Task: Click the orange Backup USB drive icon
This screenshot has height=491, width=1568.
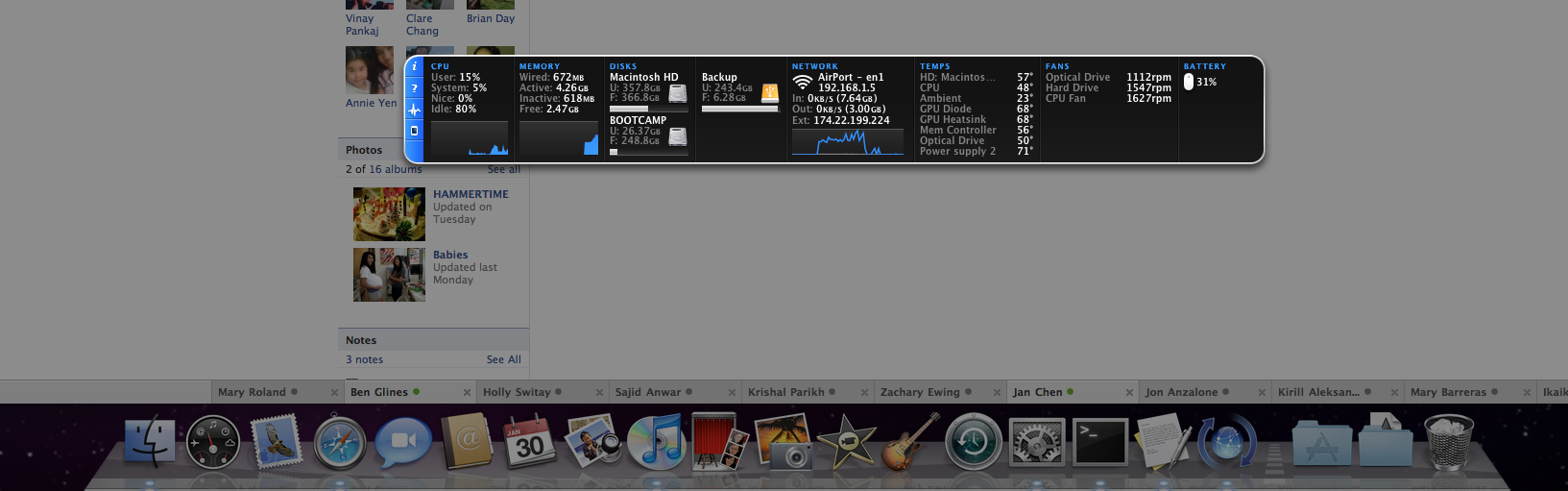Action: (x=770, y=93)
